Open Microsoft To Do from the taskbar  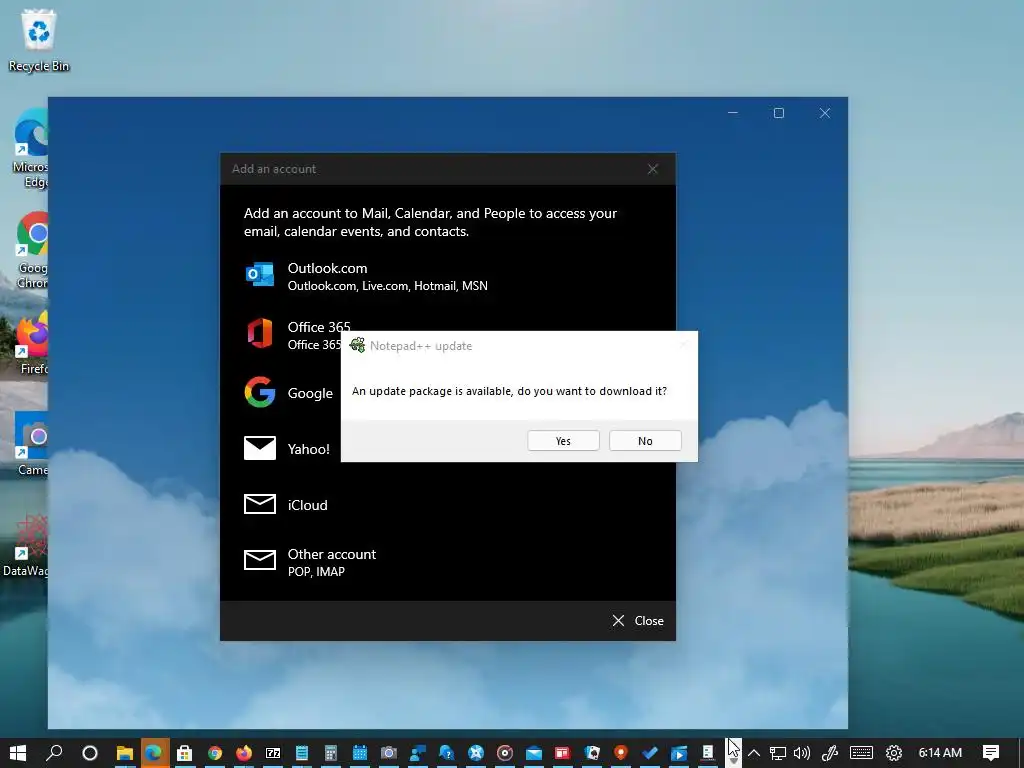click(650, 753)
